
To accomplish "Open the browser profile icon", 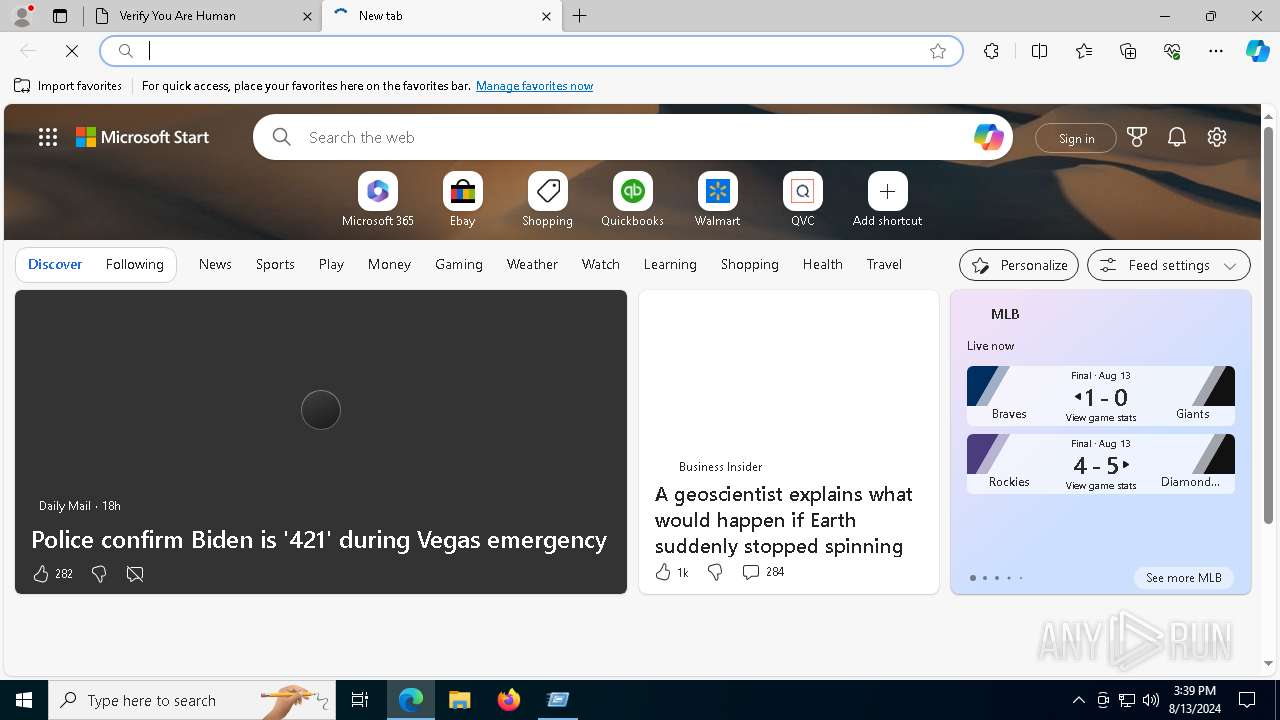I will [22, 15].
